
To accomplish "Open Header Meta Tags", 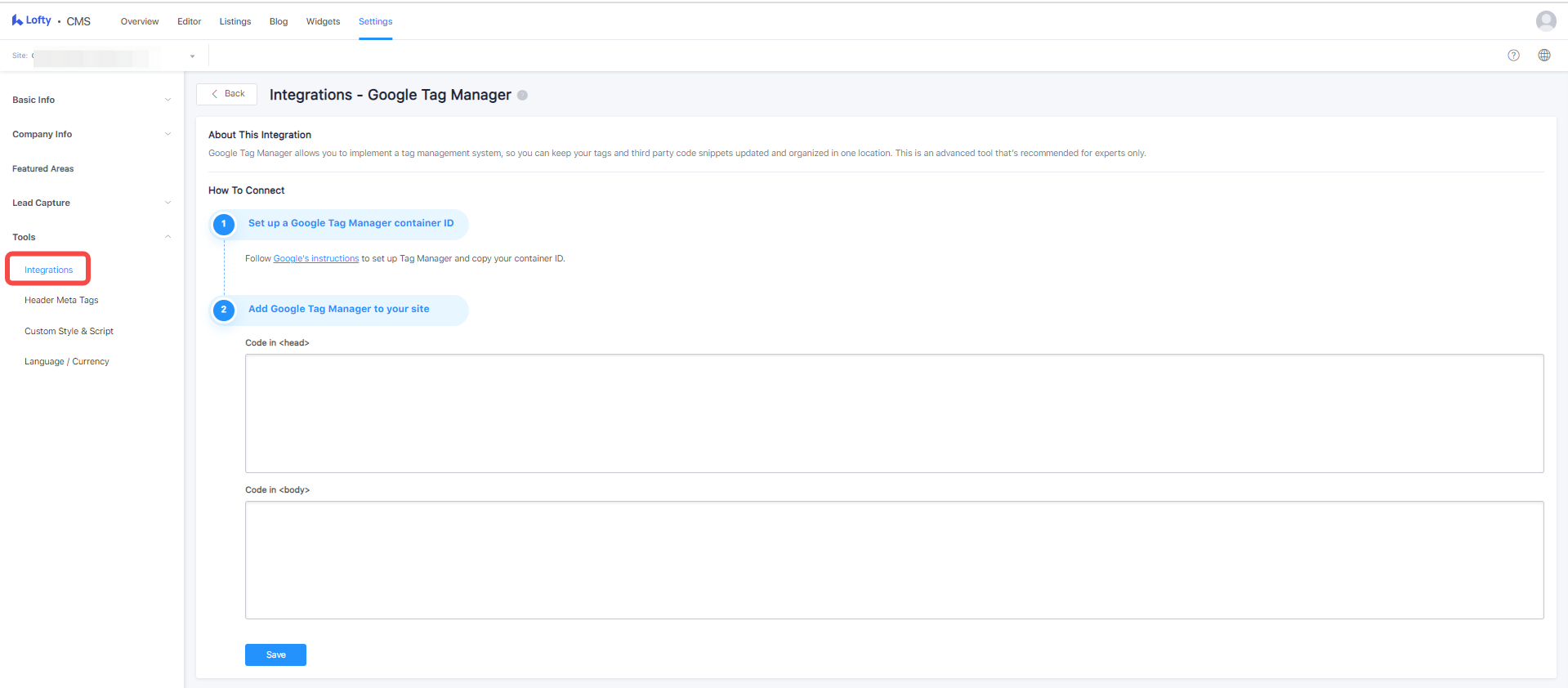I will point(61,300).
